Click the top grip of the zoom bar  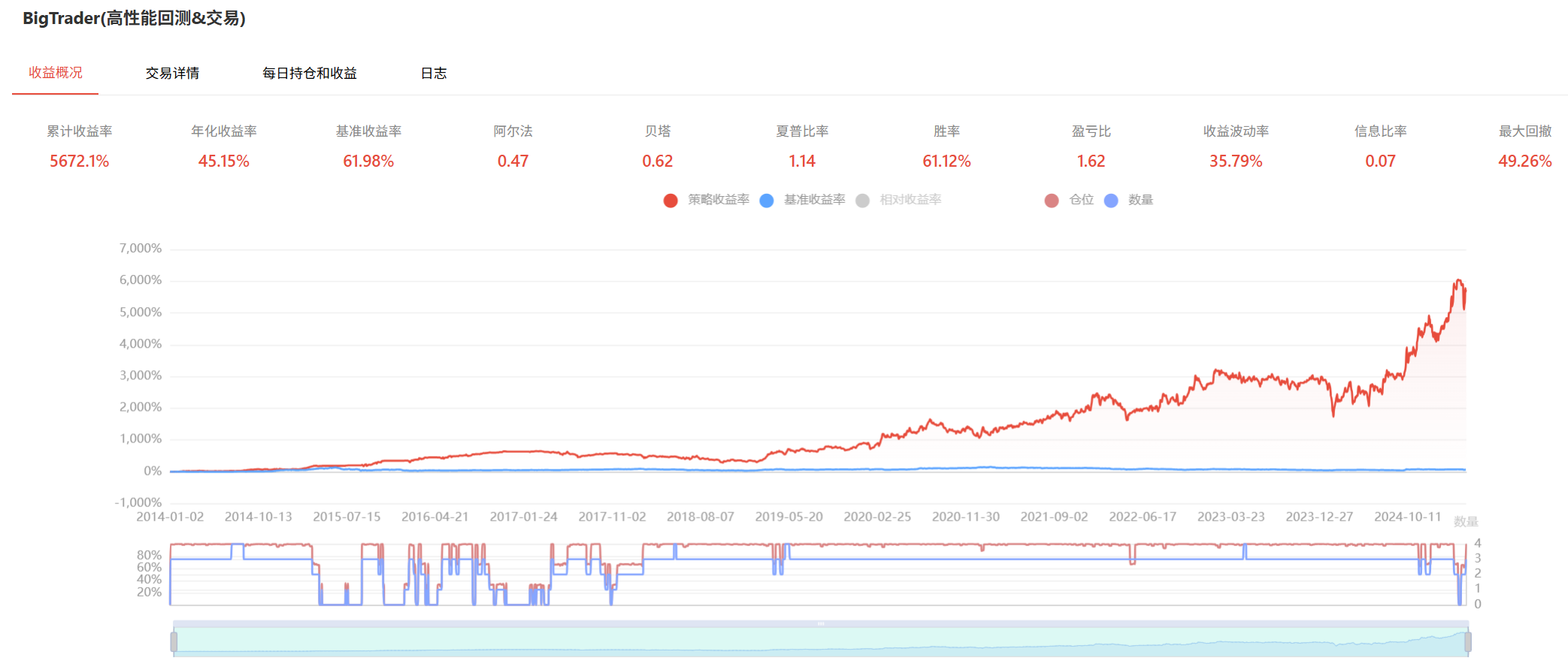(x=821, y=623)
